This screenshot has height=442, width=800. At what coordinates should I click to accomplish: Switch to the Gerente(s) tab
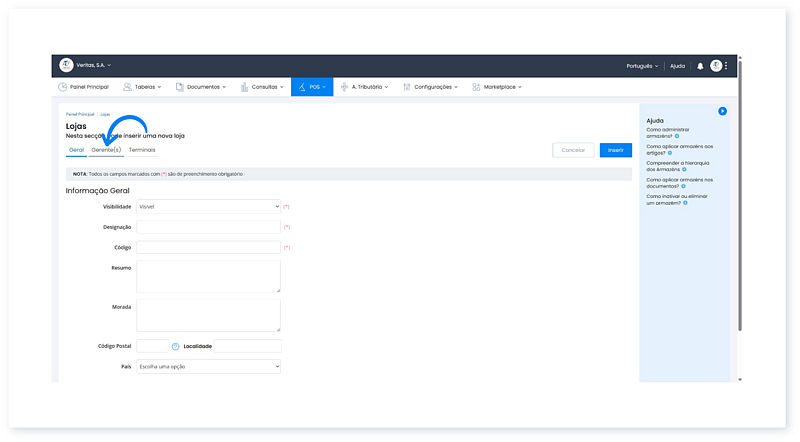coord(106,150)
